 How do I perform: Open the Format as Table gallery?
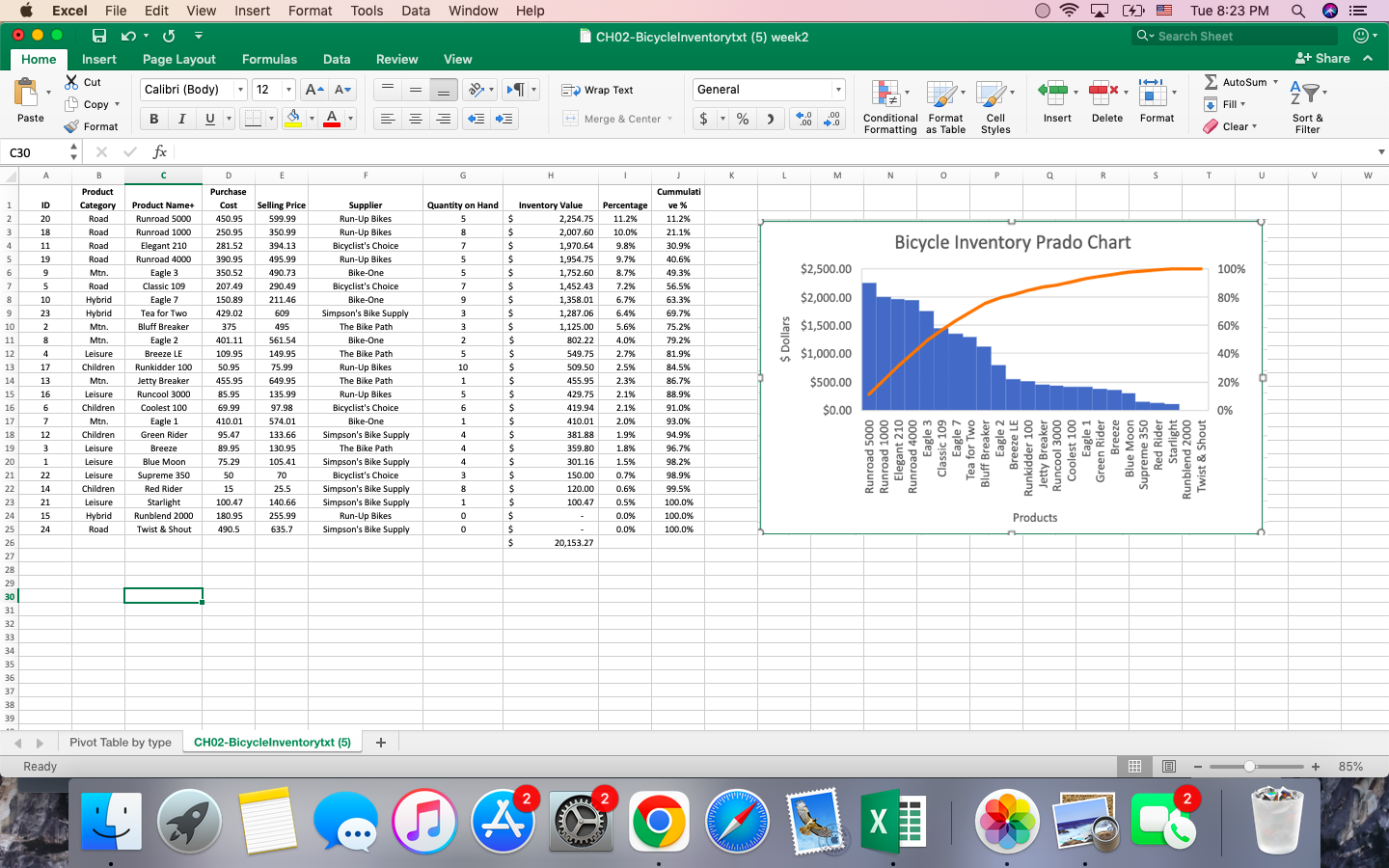coord(945,106)
